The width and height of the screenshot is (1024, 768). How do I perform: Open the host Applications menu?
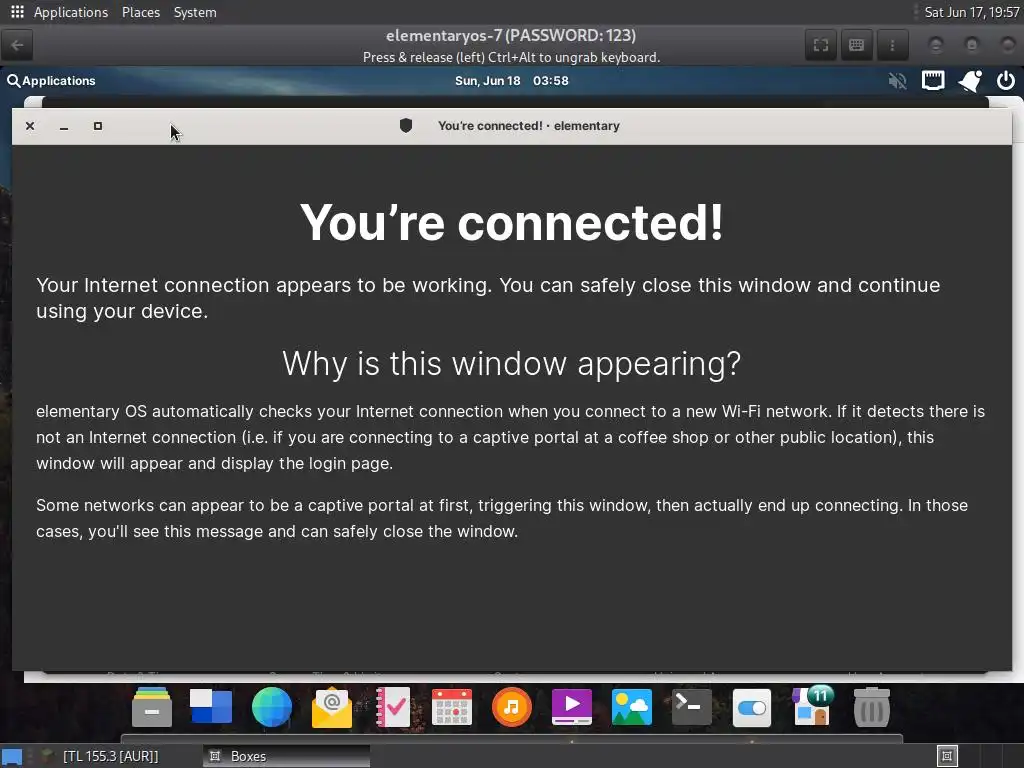[x=71, y=12]
